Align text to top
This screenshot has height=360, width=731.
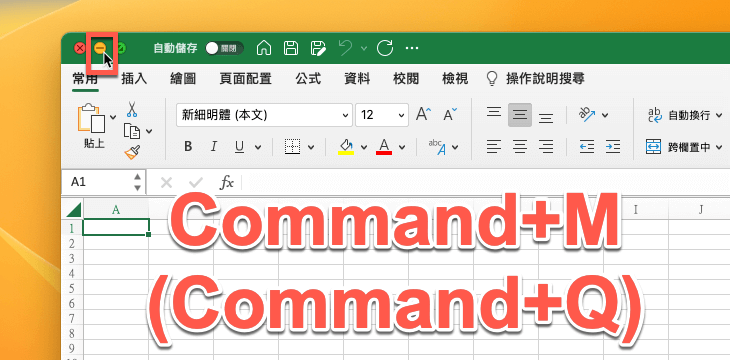(494, 112)
